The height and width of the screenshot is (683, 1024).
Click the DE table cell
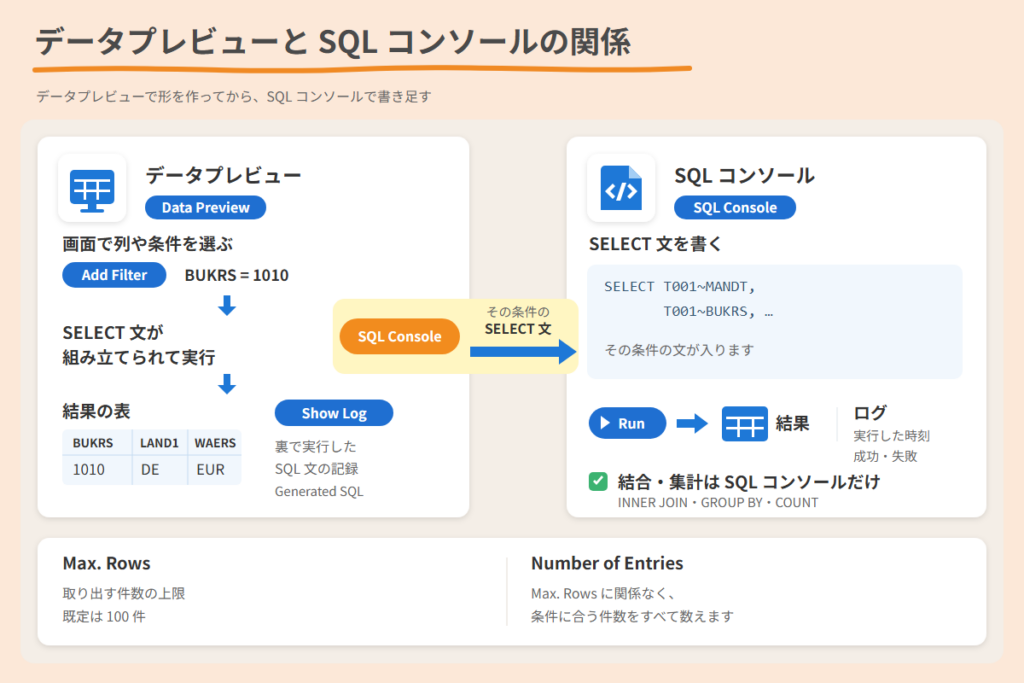point(150,469)
